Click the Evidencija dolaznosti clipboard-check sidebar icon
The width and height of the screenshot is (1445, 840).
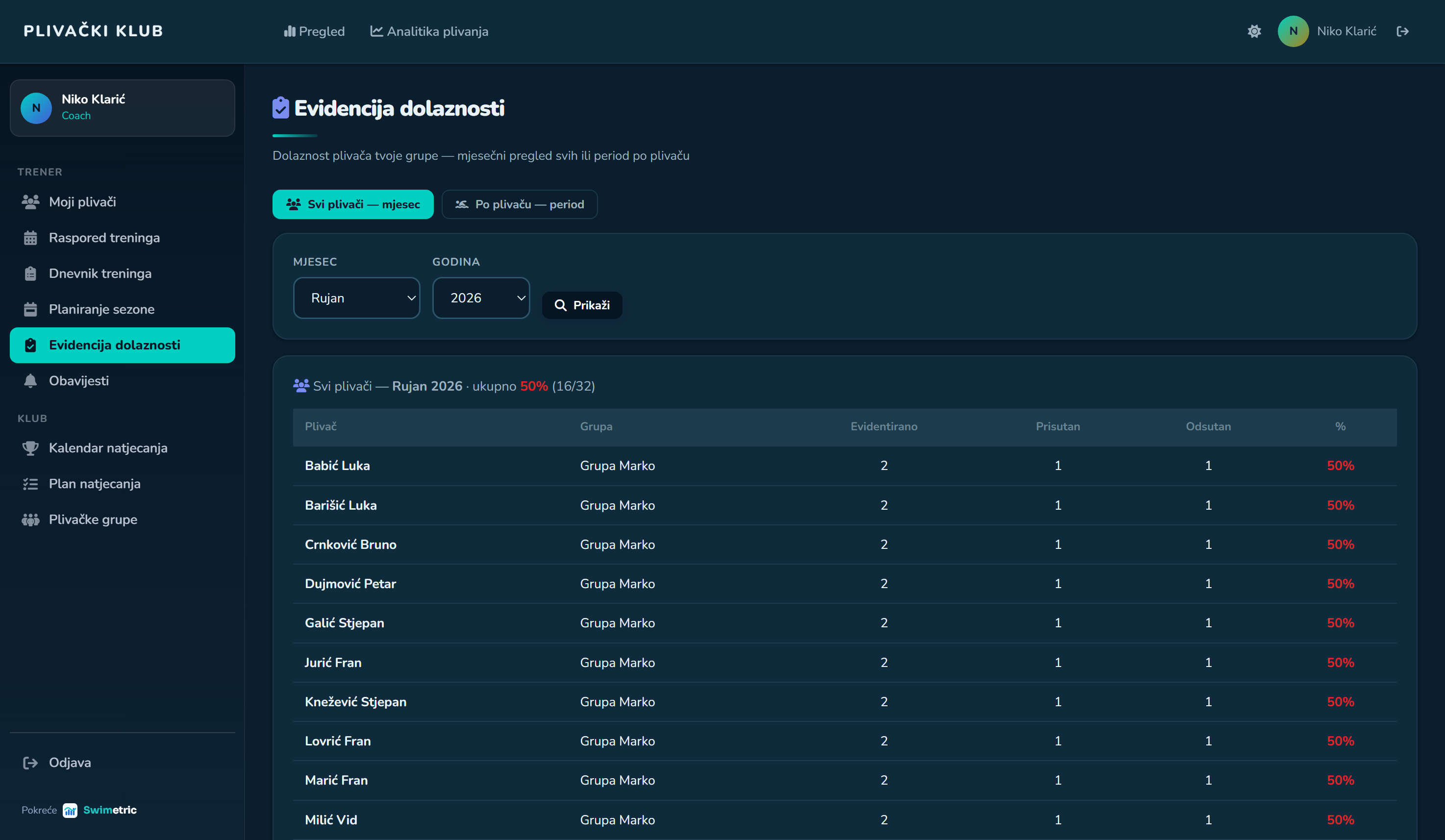[30, 345]
